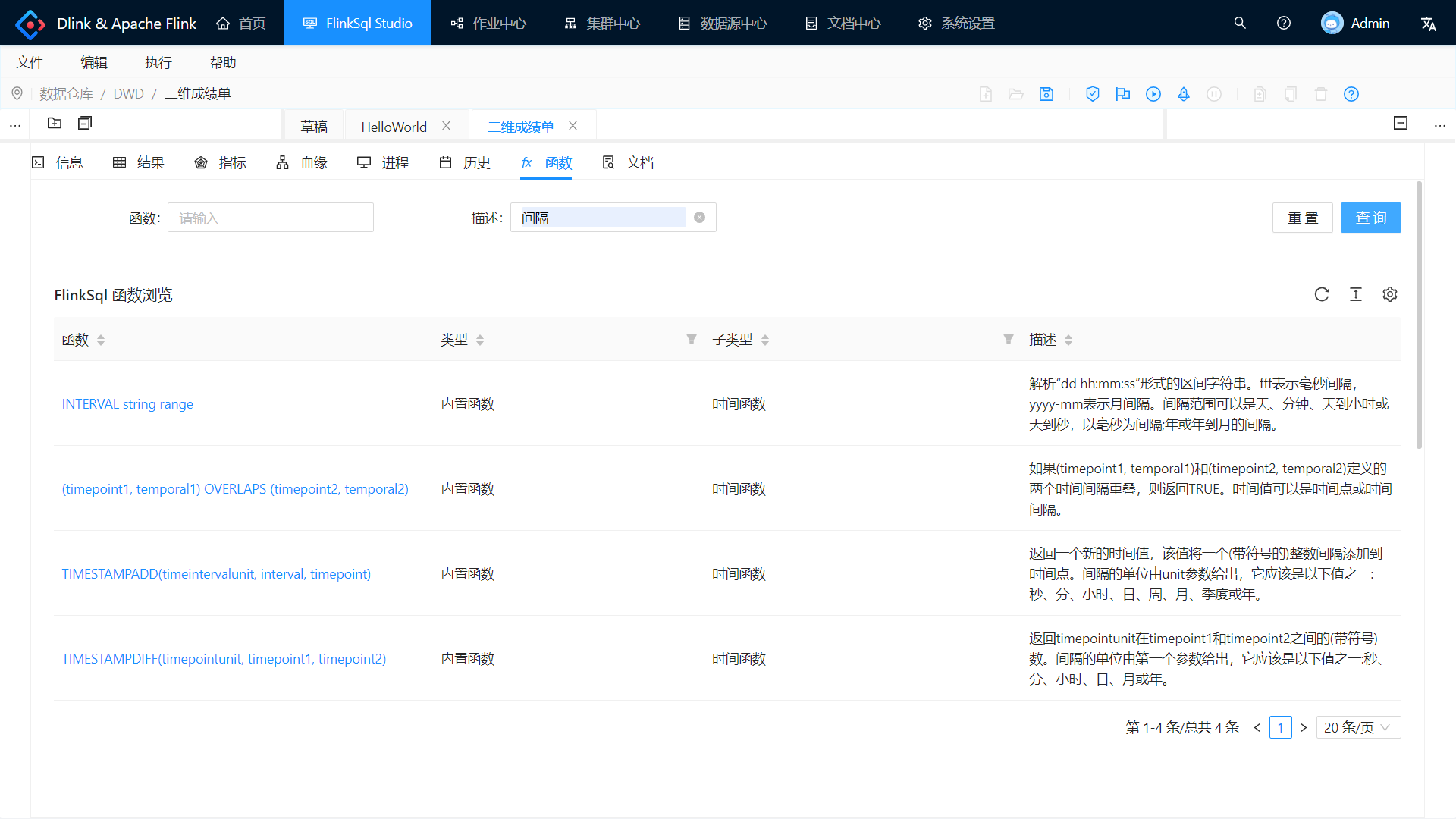
Task: Open the 类型 column filter
Action: (692, 339)
